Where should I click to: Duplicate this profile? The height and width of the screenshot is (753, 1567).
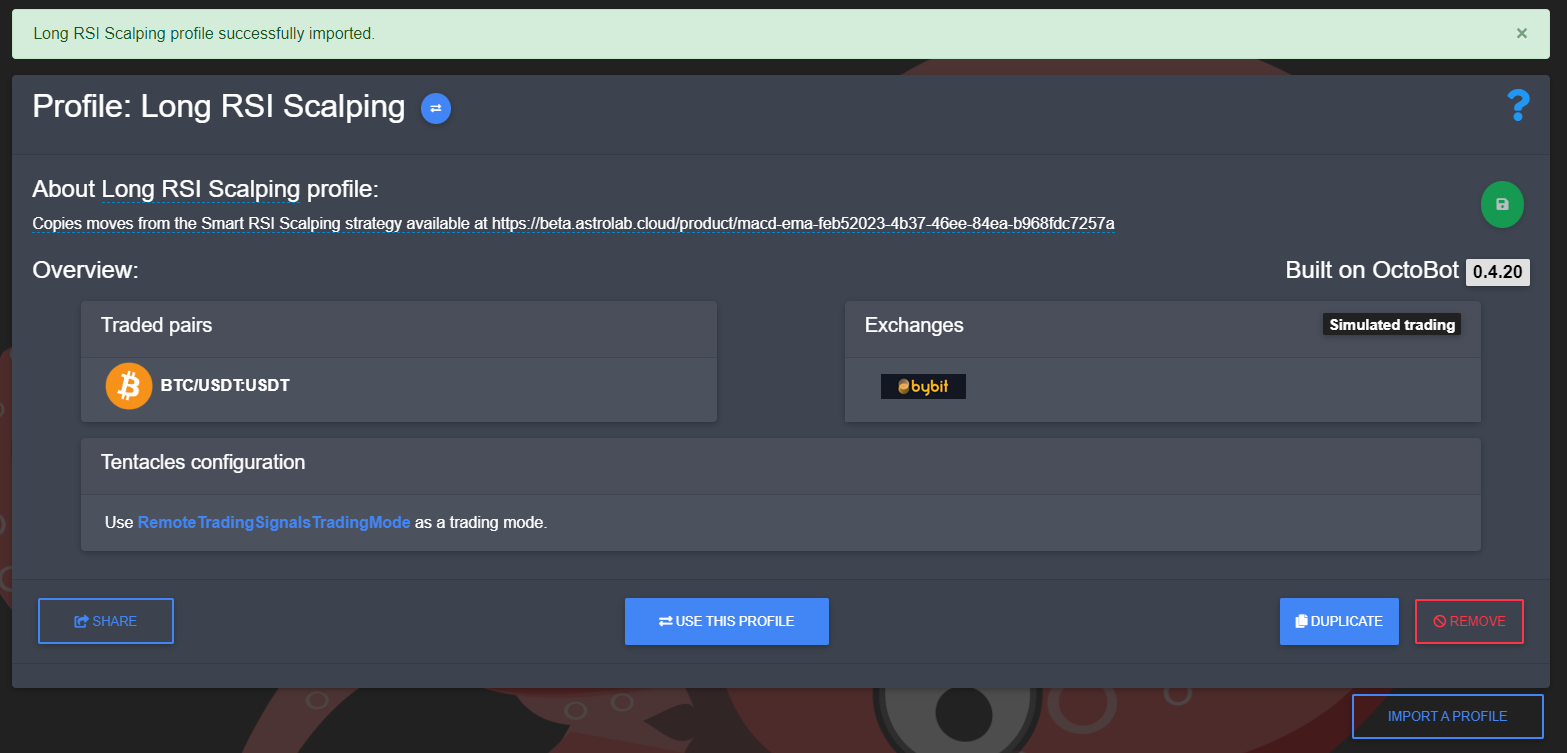1339,621
